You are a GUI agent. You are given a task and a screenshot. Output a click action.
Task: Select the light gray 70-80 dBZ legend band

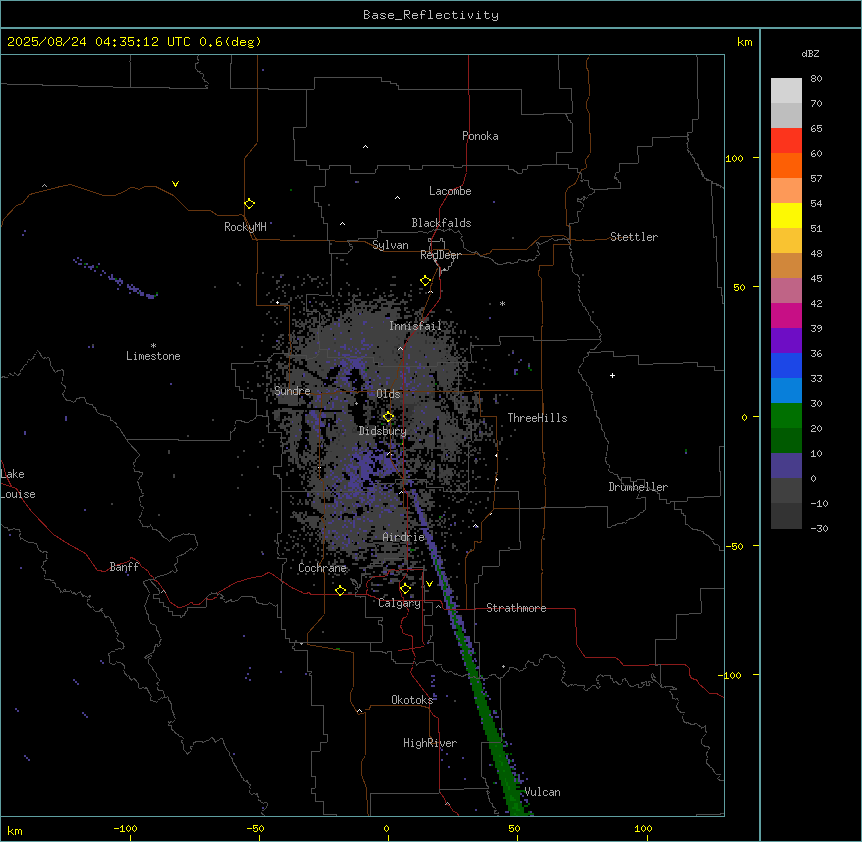(x=786, y=91)
